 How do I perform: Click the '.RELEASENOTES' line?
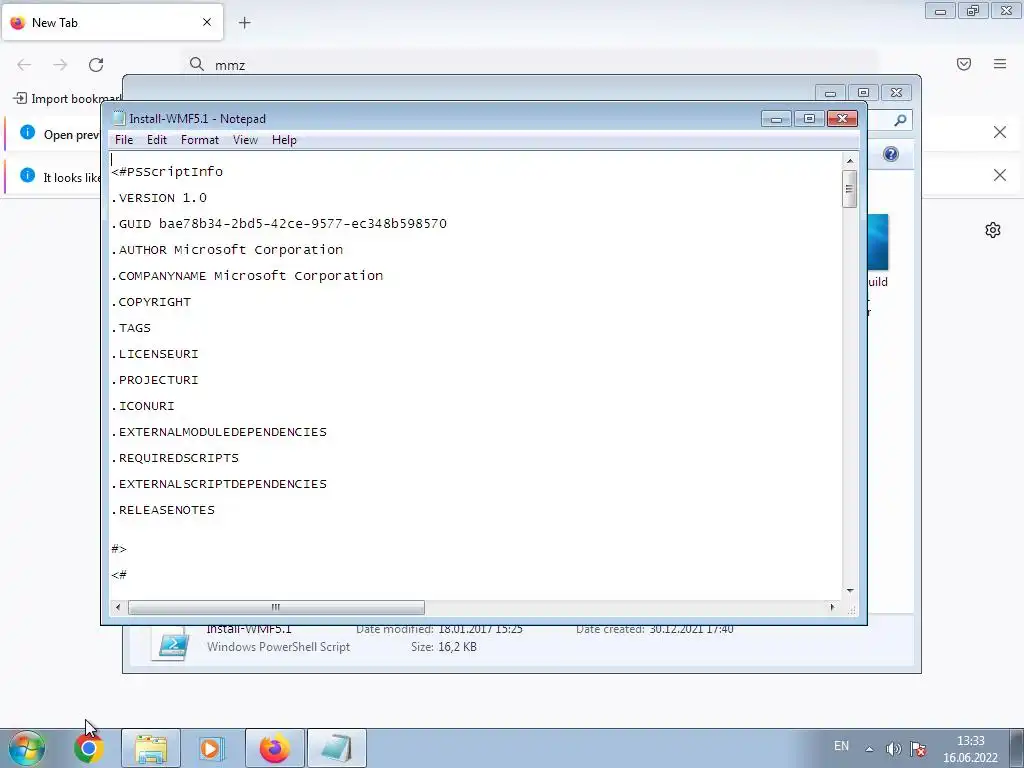[163, 511]
